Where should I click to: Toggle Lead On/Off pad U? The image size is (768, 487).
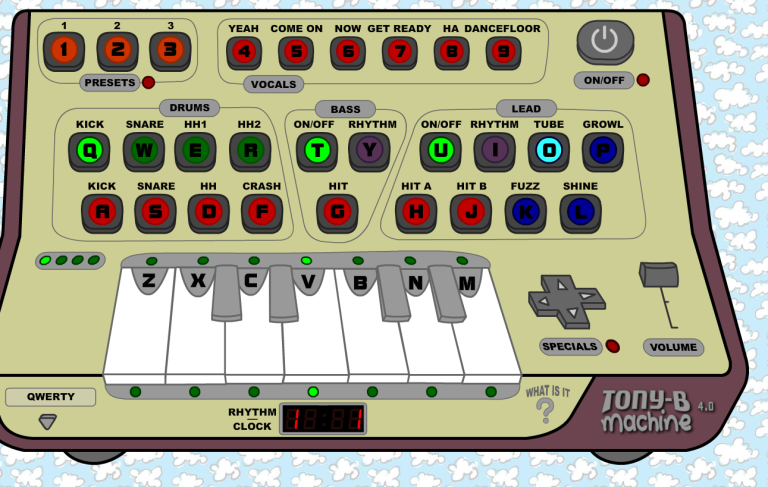tap(439, 150)
